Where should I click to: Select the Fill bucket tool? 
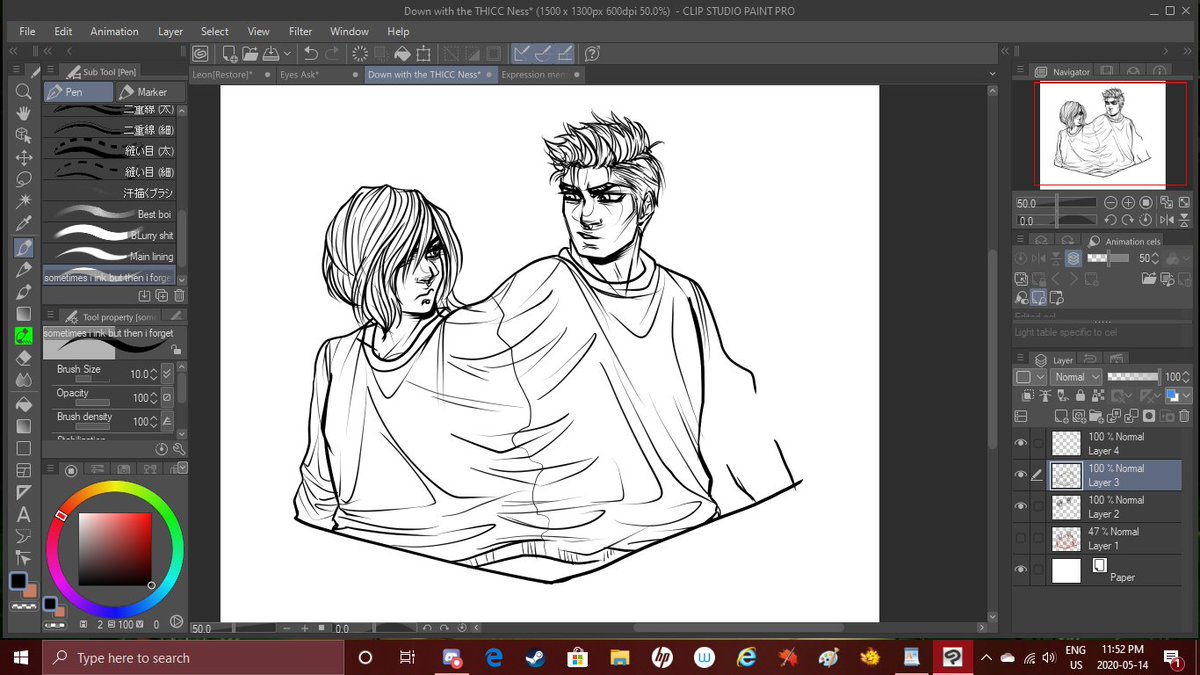coord(24,403)
